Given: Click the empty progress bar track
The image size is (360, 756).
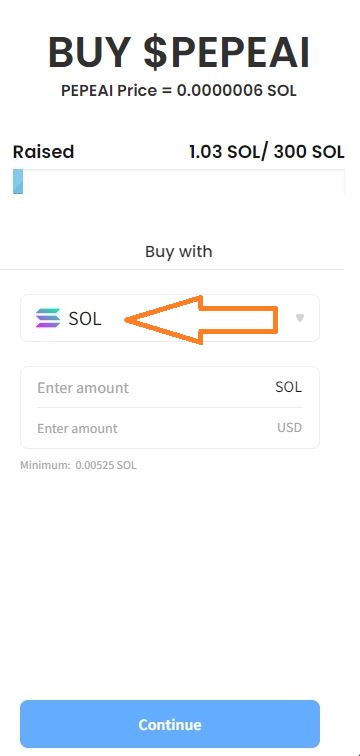Looking at the screenshot, I should click(184, 182).
